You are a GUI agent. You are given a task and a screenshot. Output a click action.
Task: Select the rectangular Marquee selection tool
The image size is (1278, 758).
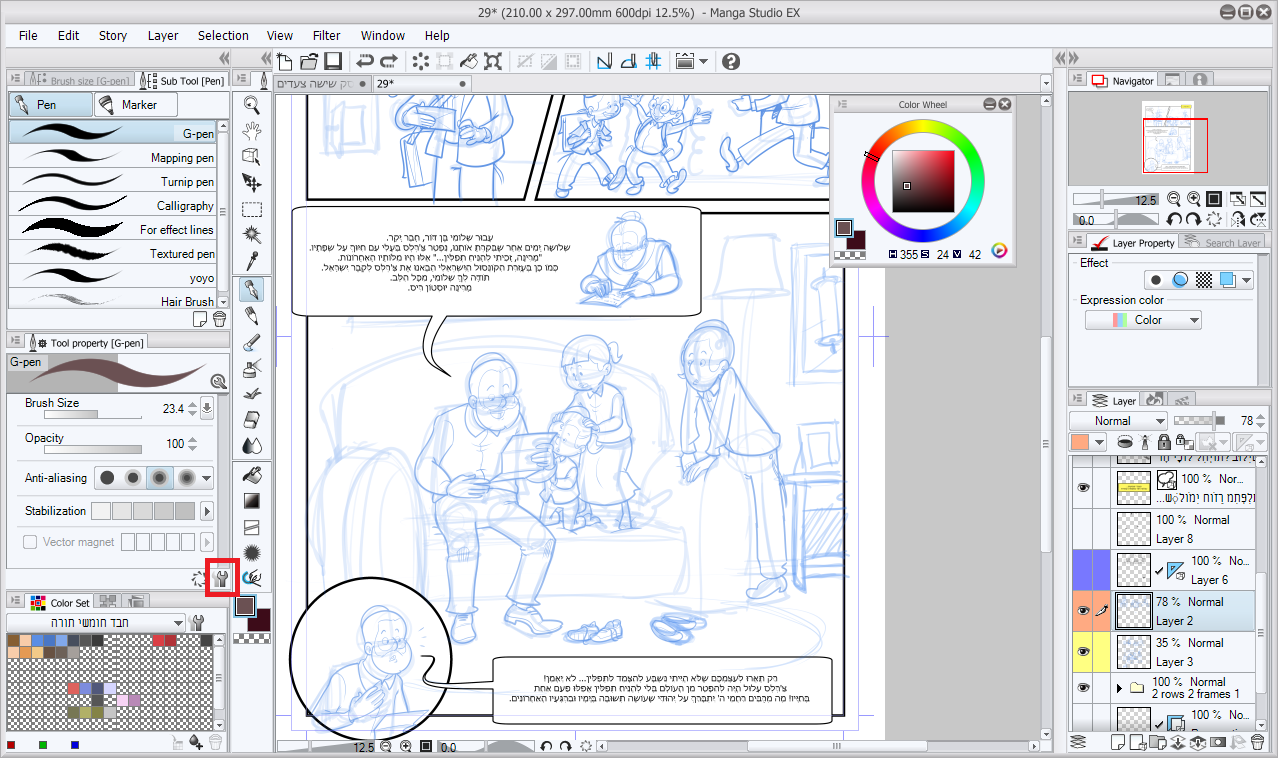(252, 209)
